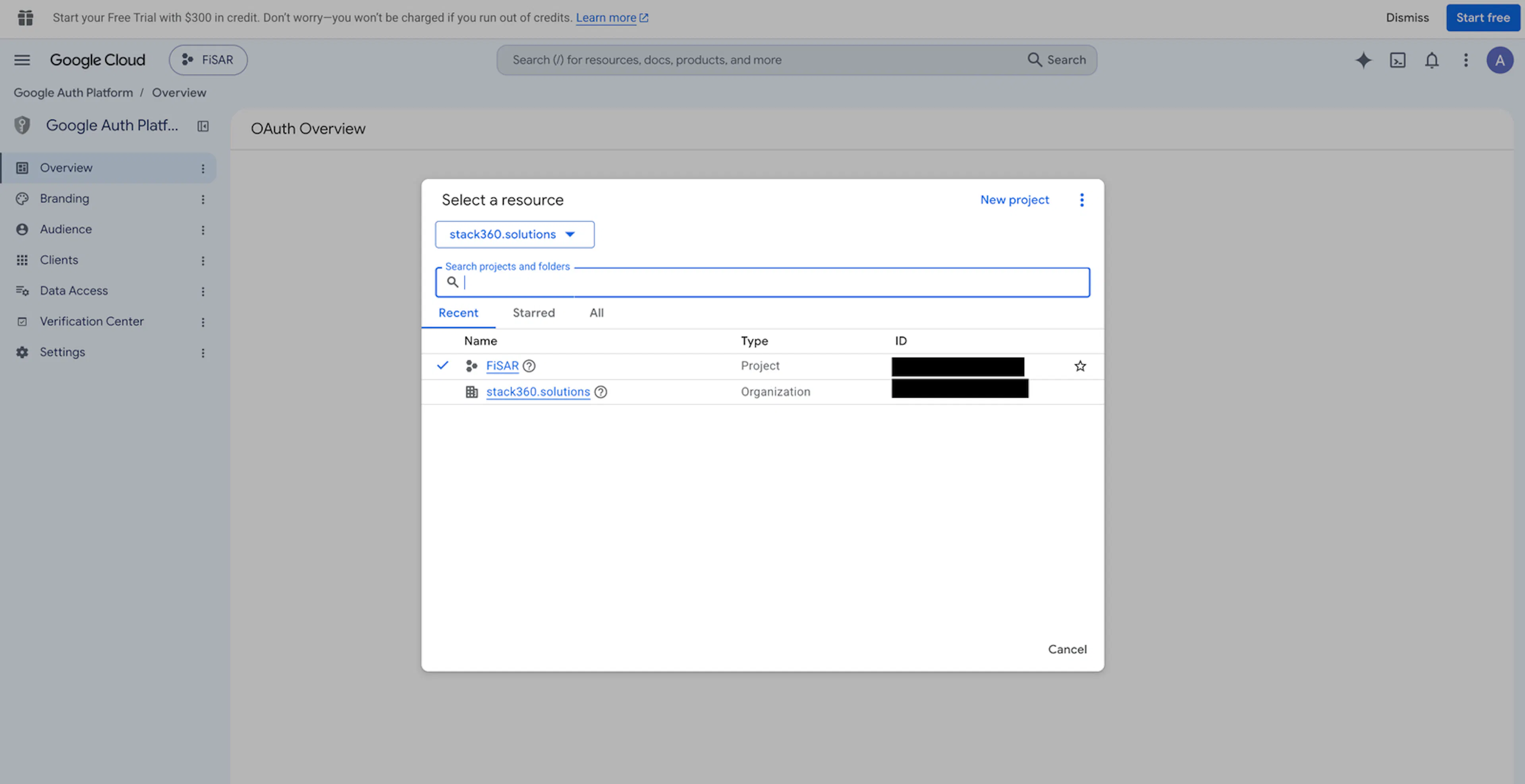Collapse the Google Auth Platform side panel
This screenshot has height=784, width=1525.
click(203, 126)
